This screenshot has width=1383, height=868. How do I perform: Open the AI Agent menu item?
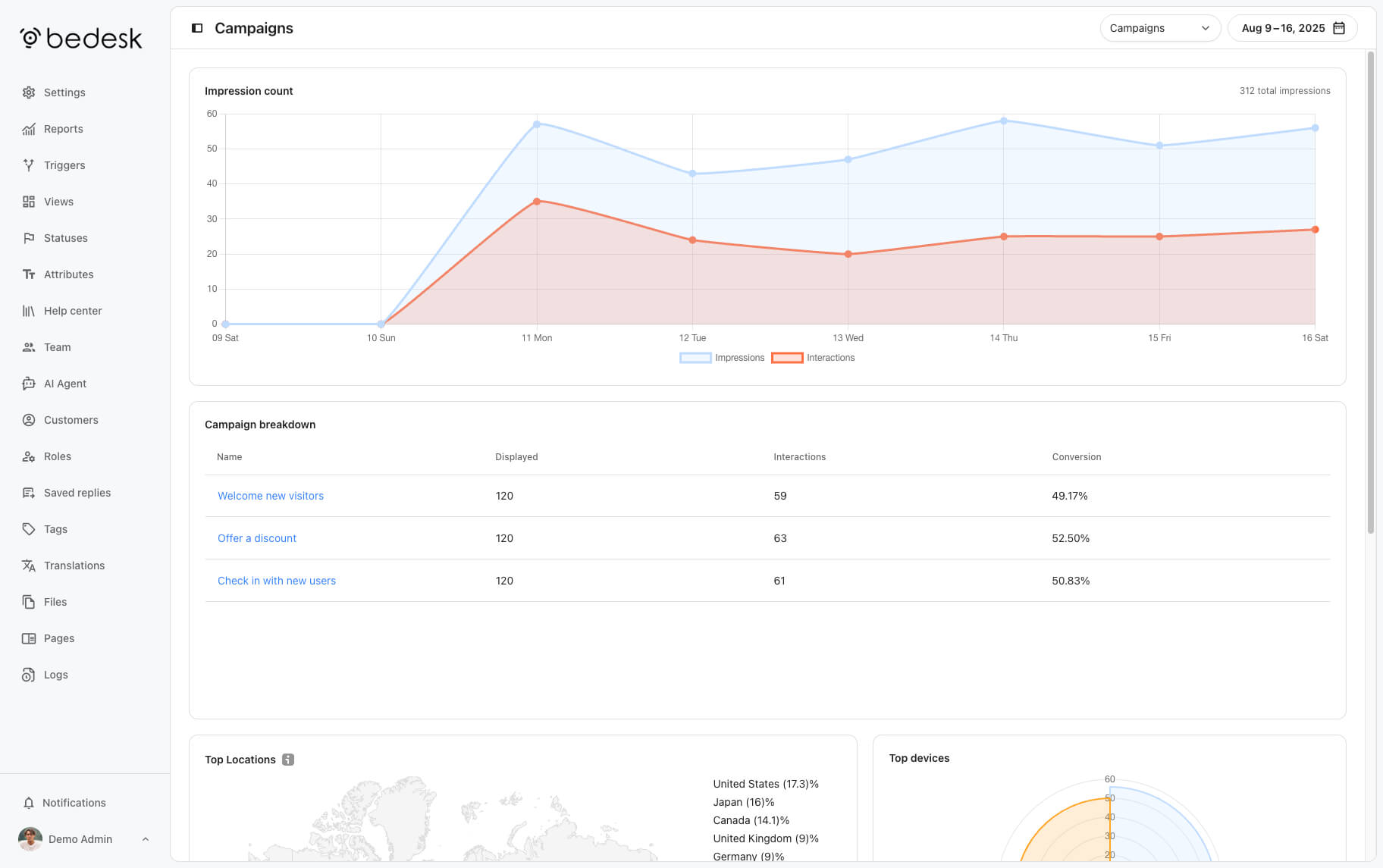click(x=65, y=384)
